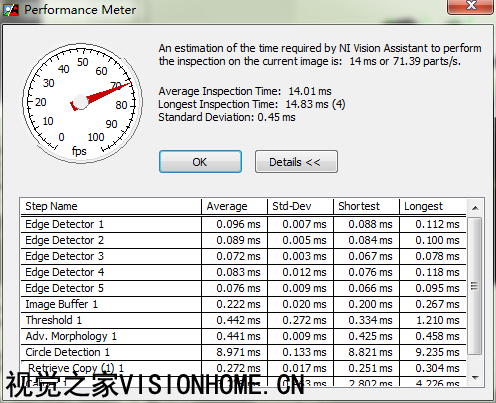496x403 pixels.
Task: Select the Image Buffer 1 row
Action: point(243,304)
